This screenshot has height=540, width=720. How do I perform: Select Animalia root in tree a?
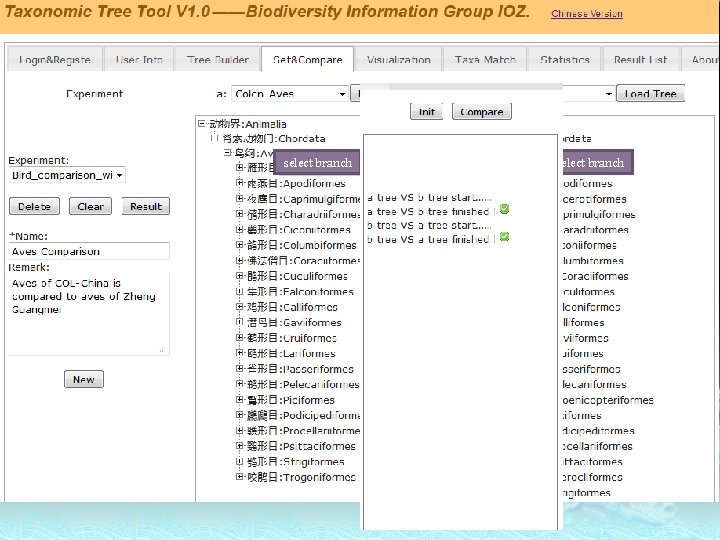point(248,124)
